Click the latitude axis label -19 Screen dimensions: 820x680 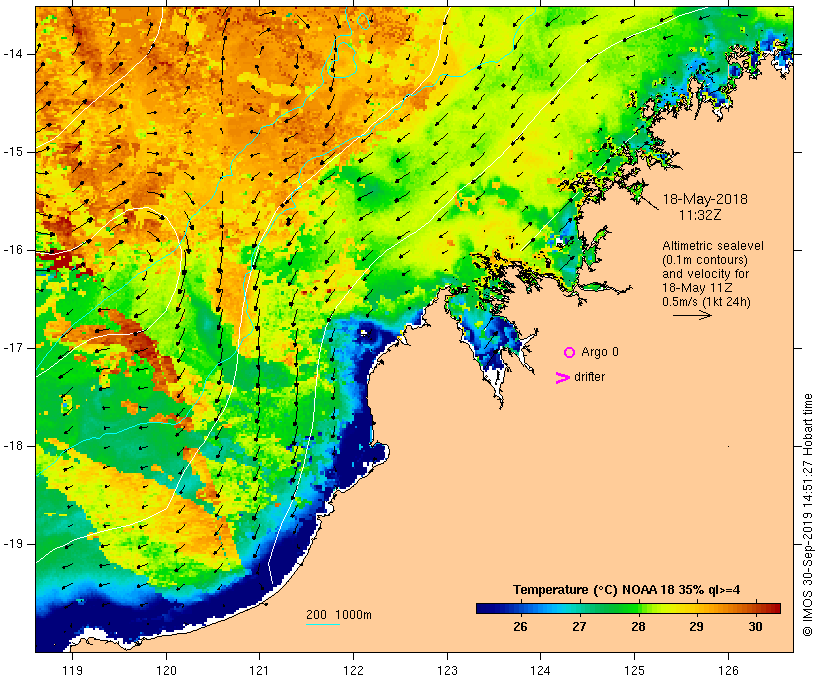point(13,544)
